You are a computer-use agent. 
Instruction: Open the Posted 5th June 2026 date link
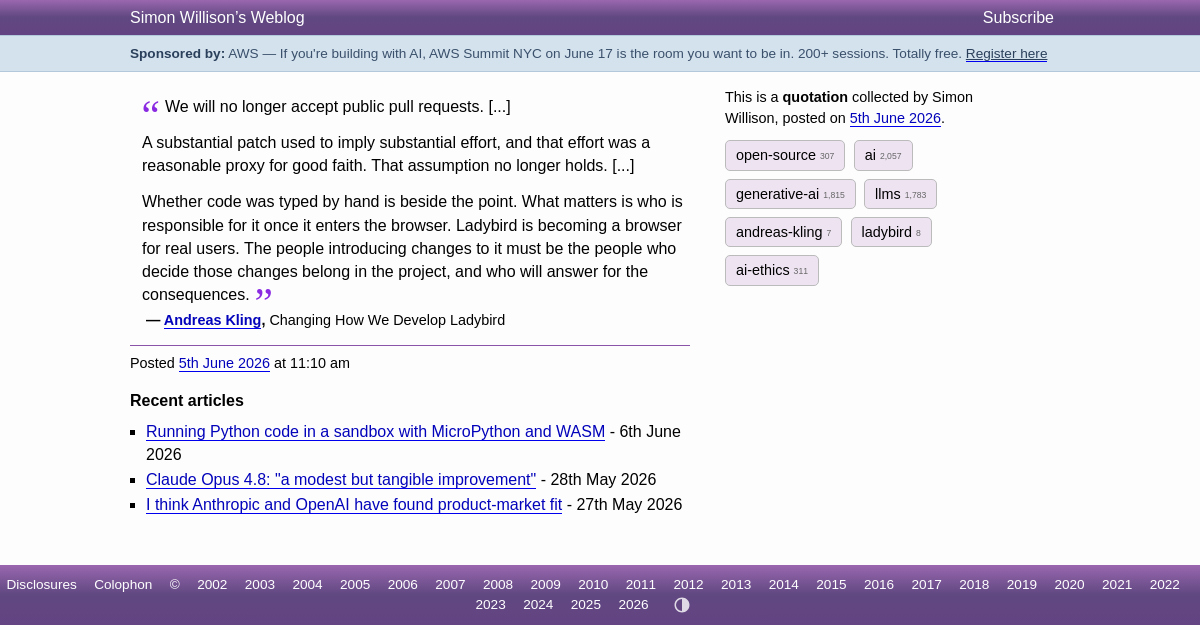click(x=224, y=363)
